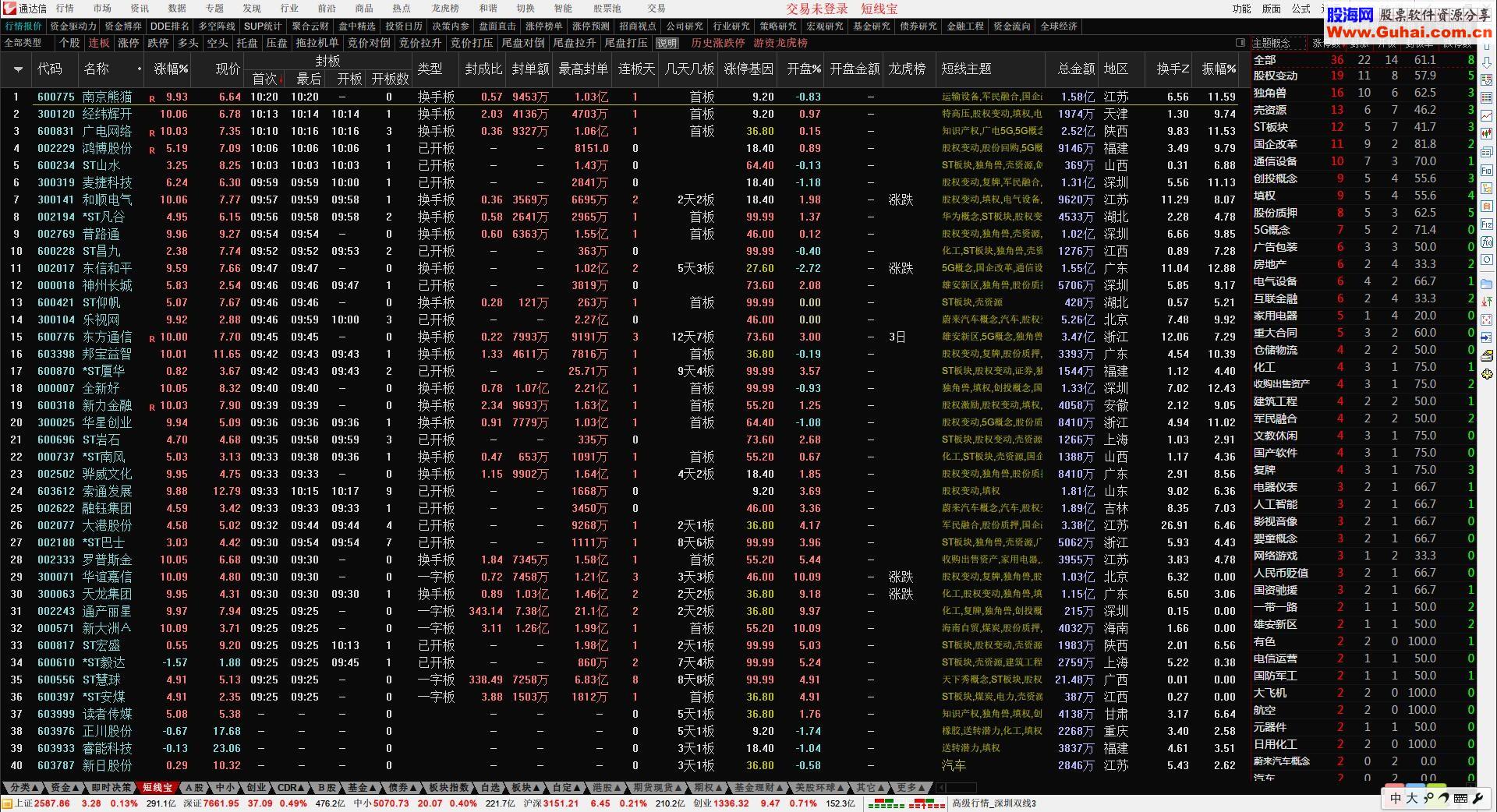The width and height of the screenshot is (1497, 812).
Task: Open the self-selected stocks icon in sidebar
Action: point(1487,207)
